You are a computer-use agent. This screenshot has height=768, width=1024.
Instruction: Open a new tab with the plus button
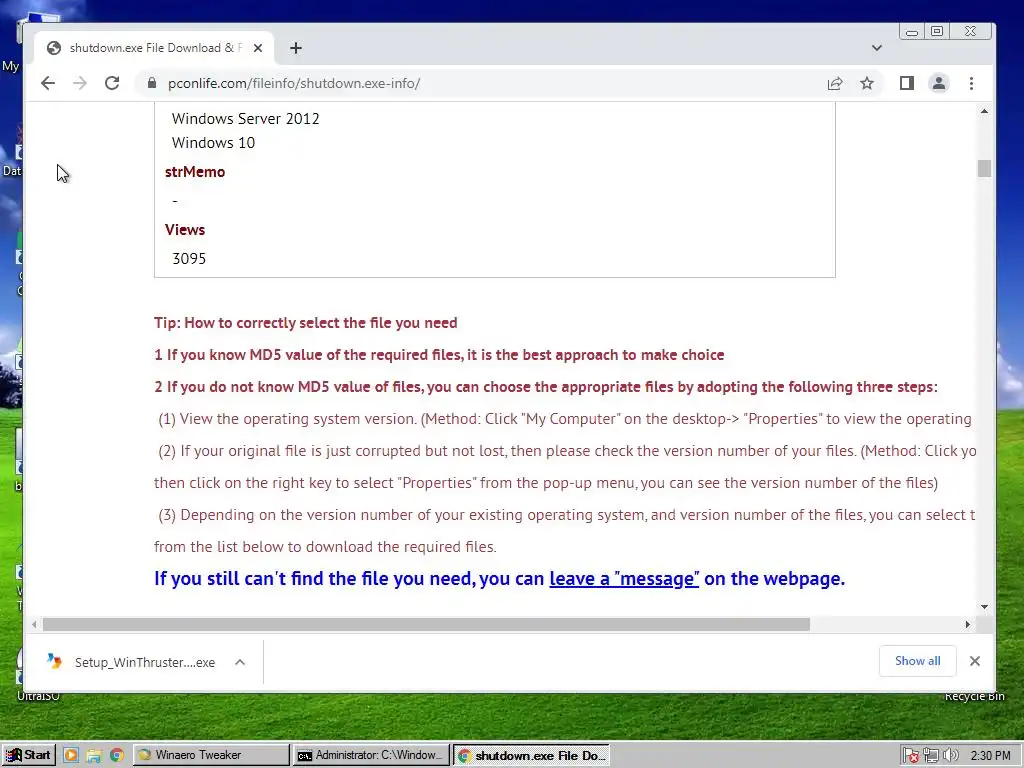[x=296, y=48]
